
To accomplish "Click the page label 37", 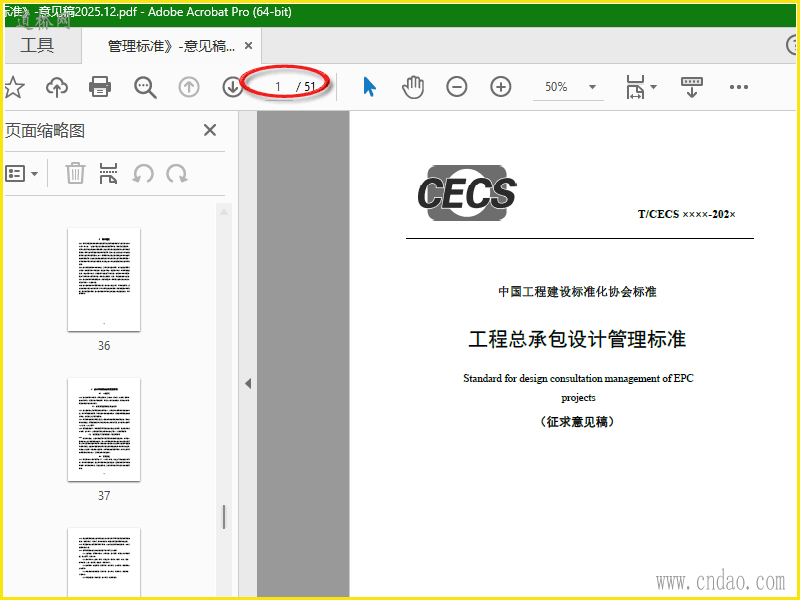I will 104,496.
